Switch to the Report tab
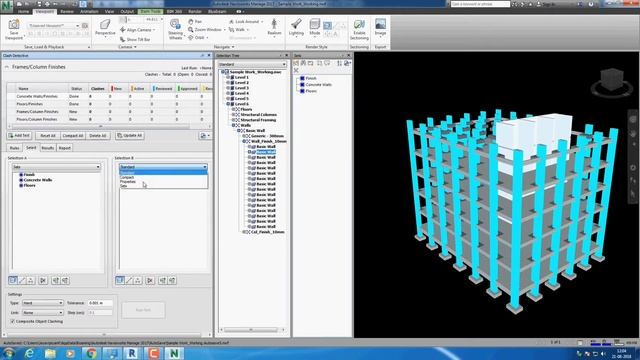 (64, 148)
